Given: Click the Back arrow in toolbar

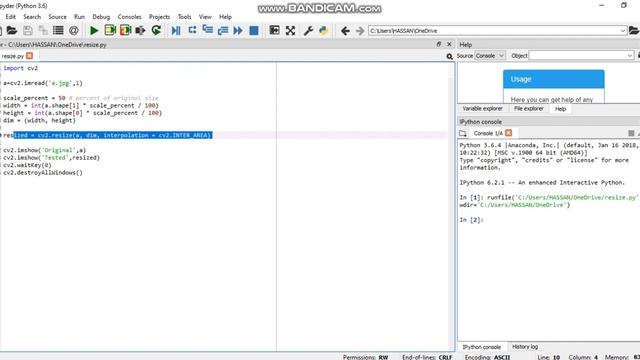Looking at the screenshot, I should coord(345,31).
